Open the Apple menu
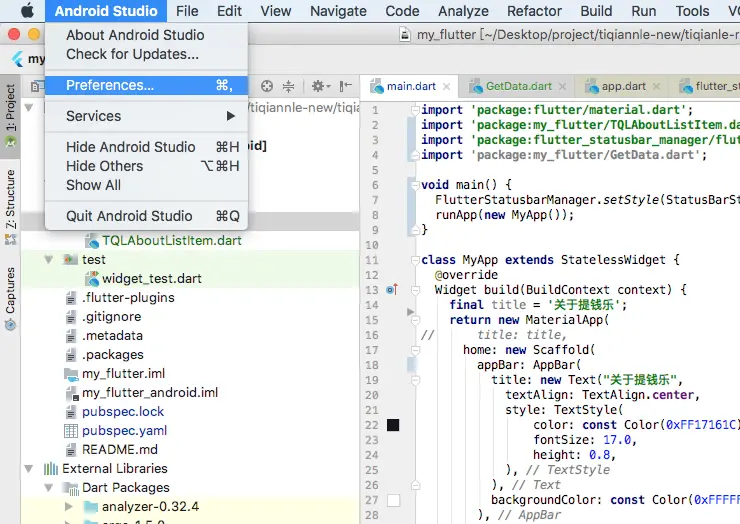Screen dimensions: 740x524 click(x=27, y=10)
